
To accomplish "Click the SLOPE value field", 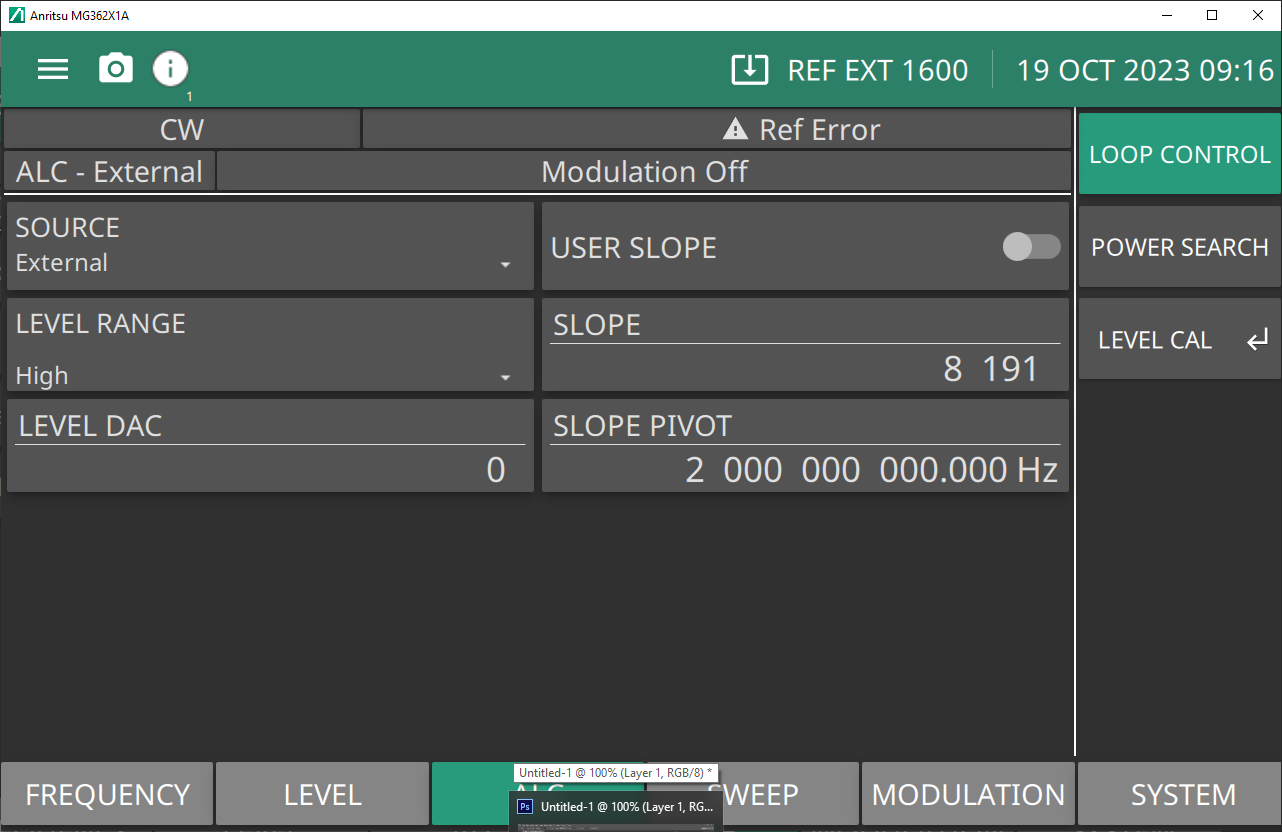I will (x=805, y=369).
